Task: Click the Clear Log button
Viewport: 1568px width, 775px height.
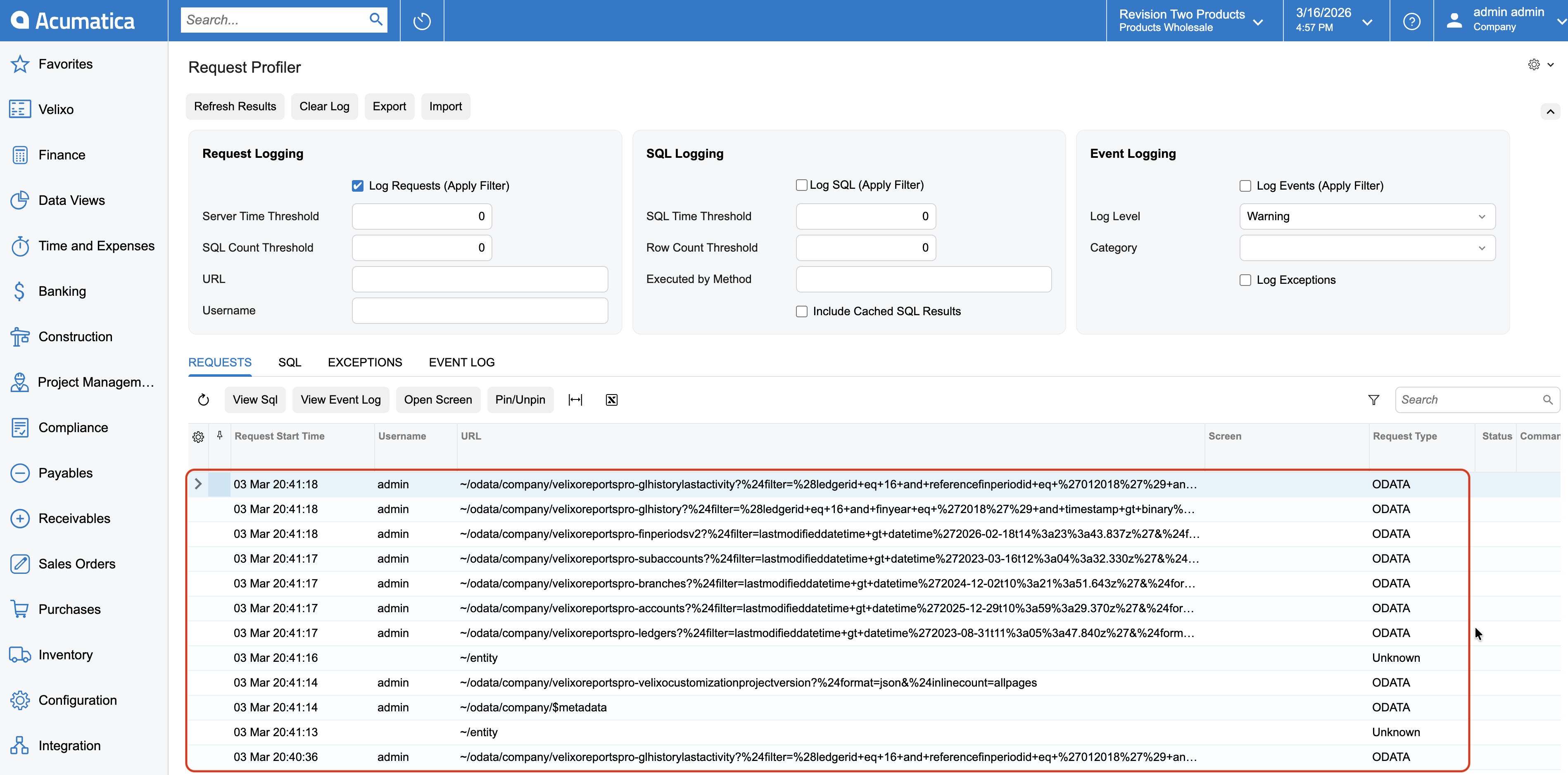Action: [x=324, y=107]
